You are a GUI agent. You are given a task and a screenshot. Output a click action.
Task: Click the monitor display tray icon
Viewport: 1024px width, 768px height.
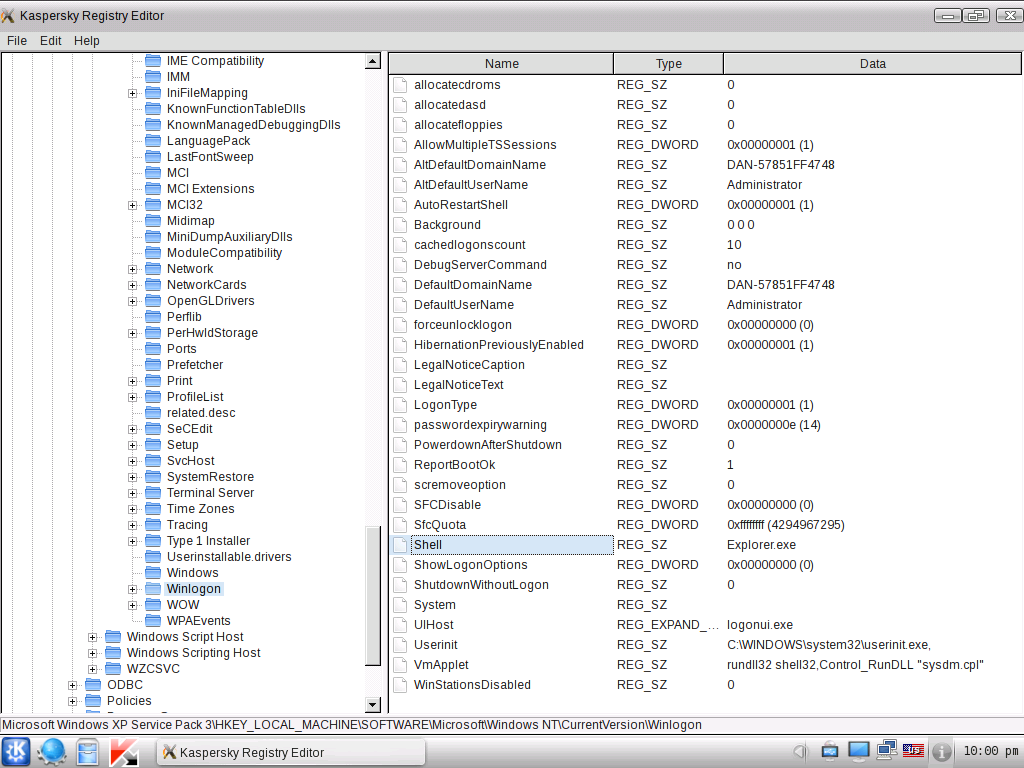coord(858,751)
